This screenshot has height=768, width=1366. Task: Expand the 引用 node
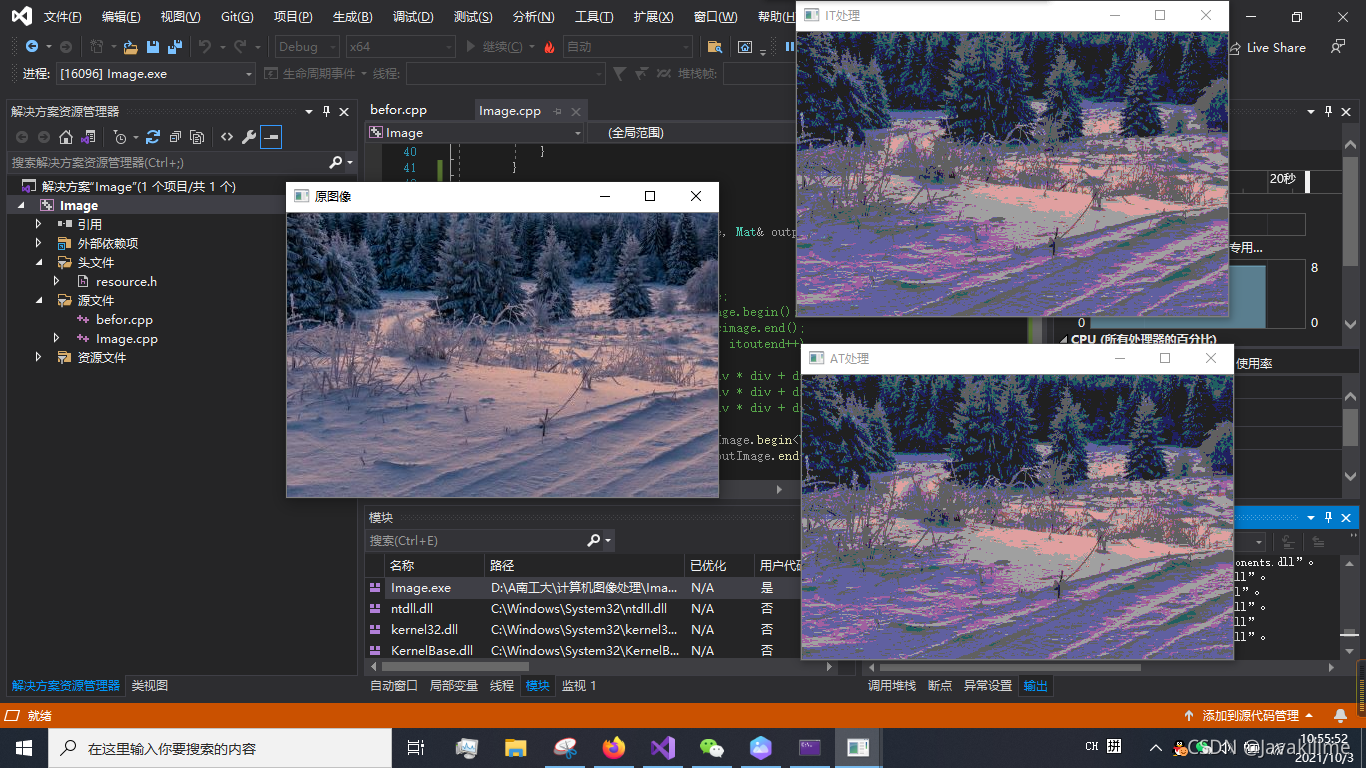point(39,224)
